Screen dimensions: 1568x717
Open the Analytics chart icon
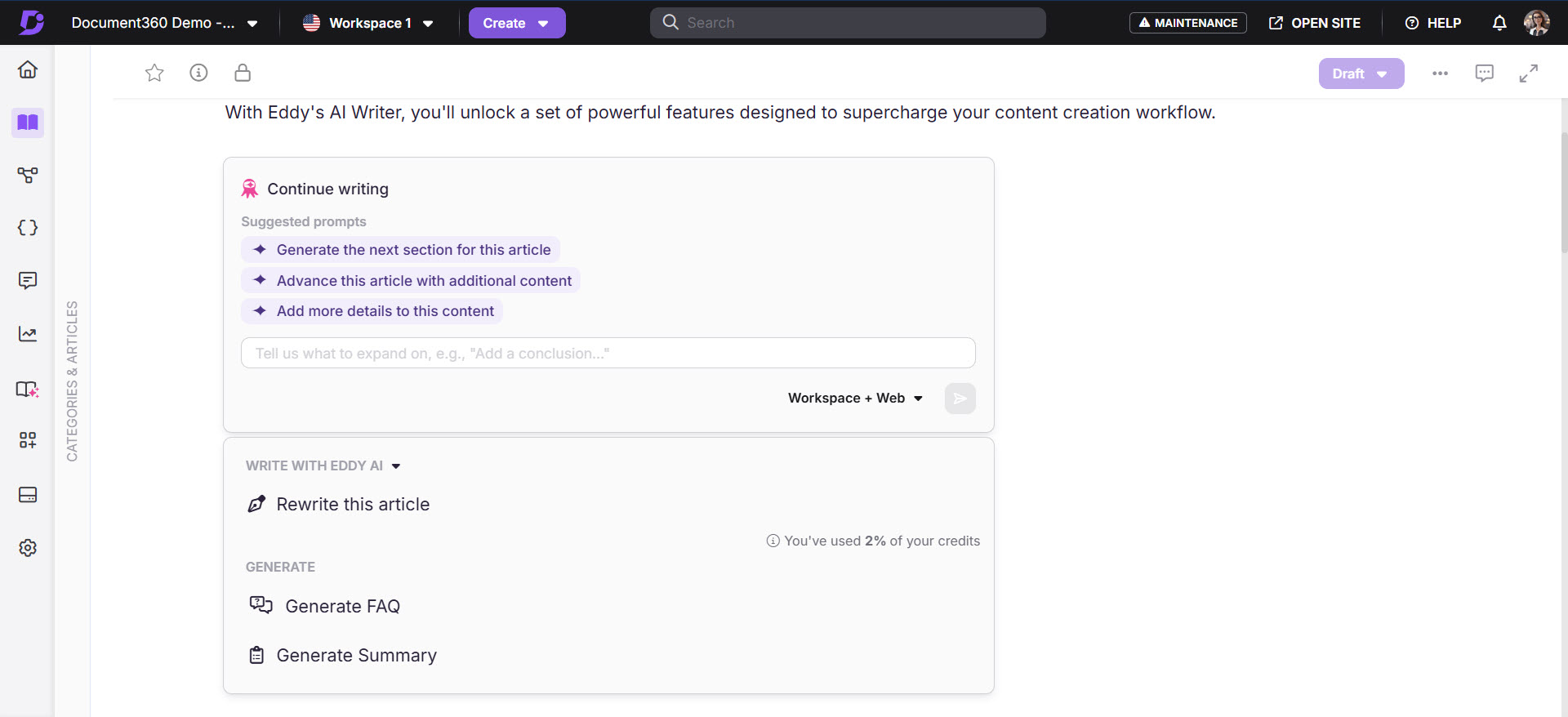(x=28, y=334)
